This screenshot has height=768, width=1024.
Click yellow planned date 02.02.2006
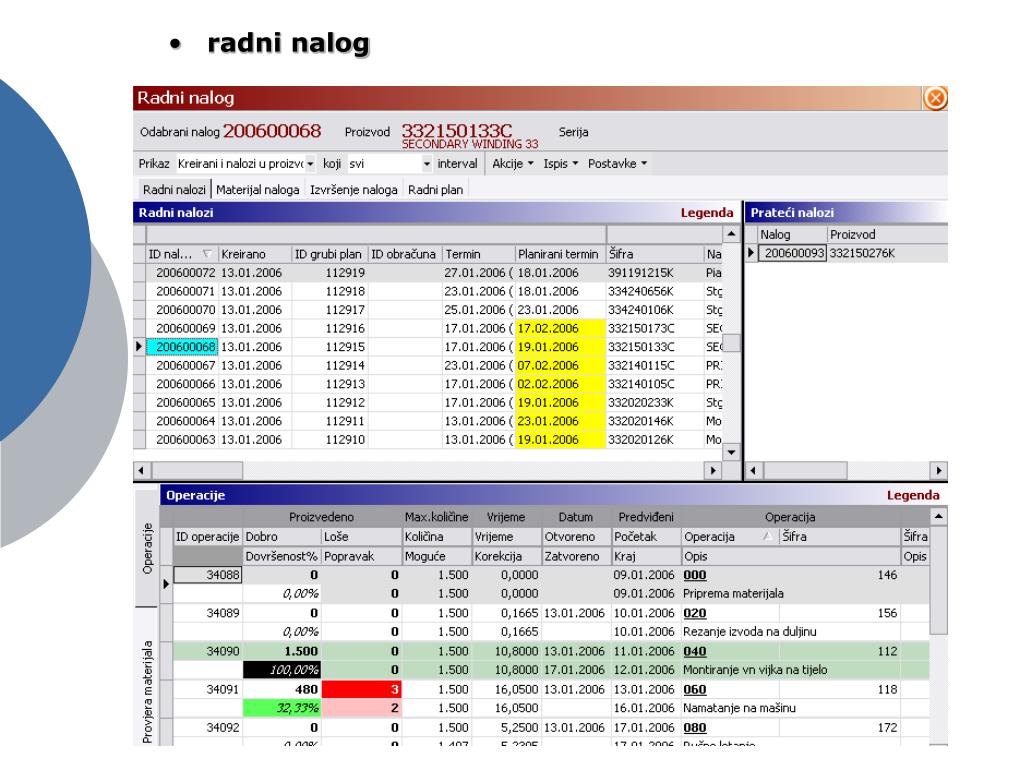[560, 384]
